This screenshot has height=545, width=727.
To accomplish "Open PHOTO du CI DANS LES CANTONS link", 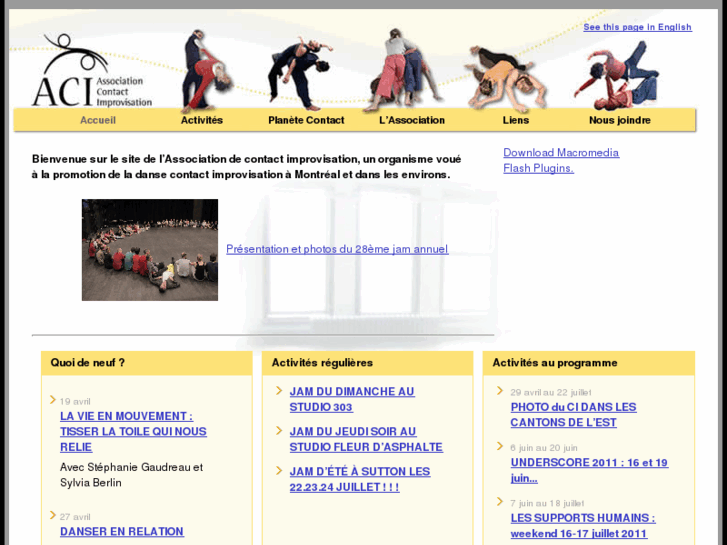I will [x=574, y=415].
